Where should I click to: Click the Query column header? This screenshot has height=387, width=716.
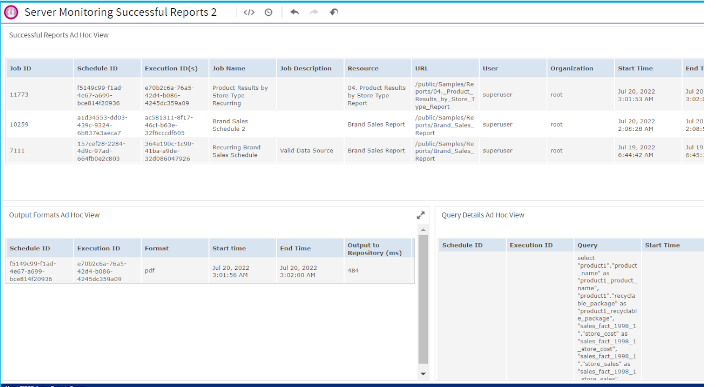tap(607, 245)
